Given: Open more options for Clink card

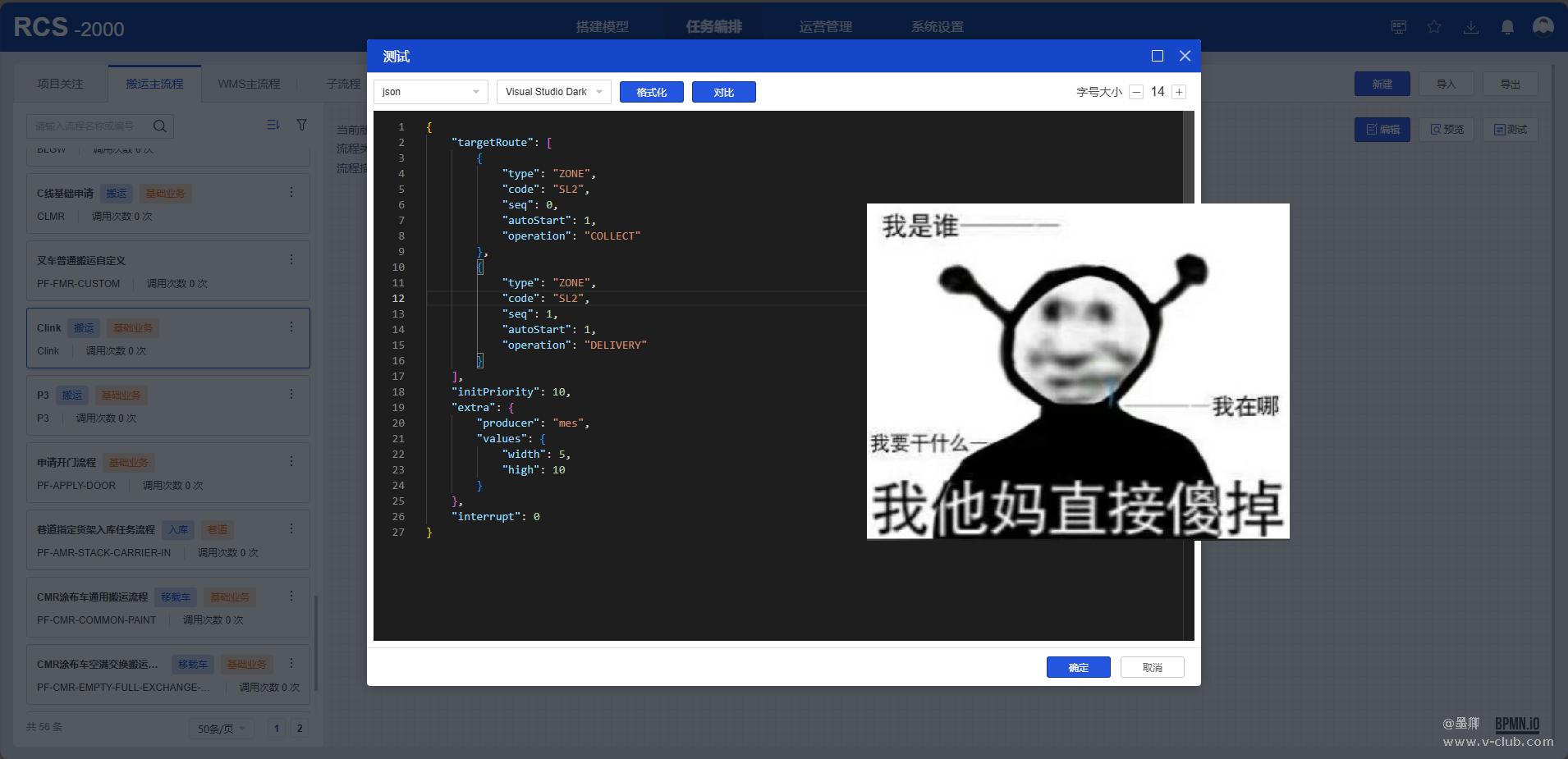Looking at the screenshot, I should pyautogui.click(x=291, y=327).
